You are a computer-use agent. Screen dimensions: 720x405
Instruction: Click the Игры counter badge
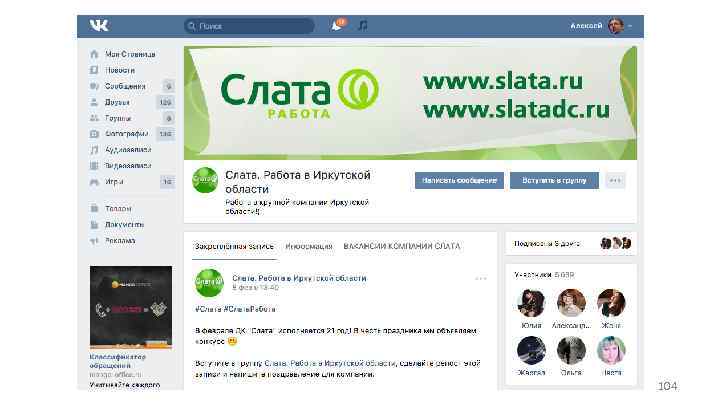[168, 182]
